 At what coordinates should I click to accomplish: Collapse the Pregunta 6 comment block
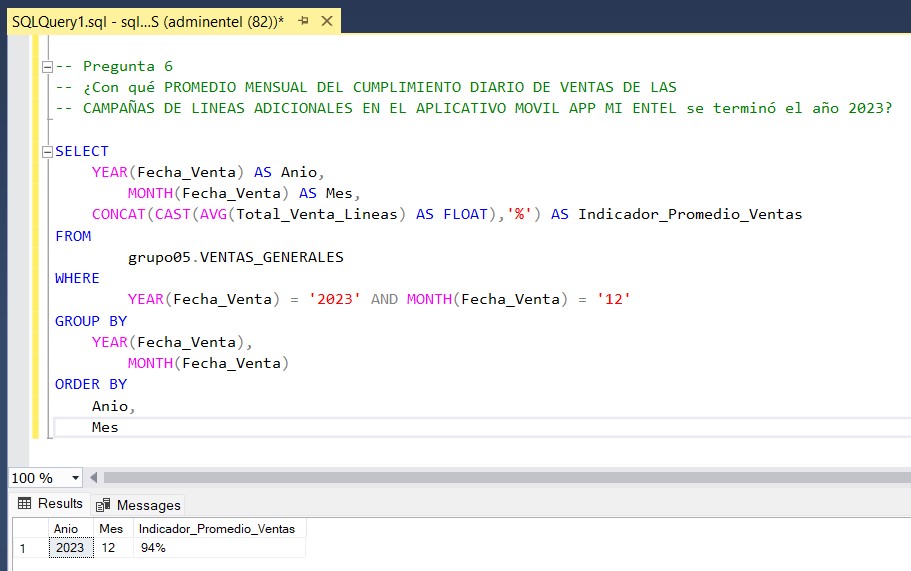tap(46, 67)
